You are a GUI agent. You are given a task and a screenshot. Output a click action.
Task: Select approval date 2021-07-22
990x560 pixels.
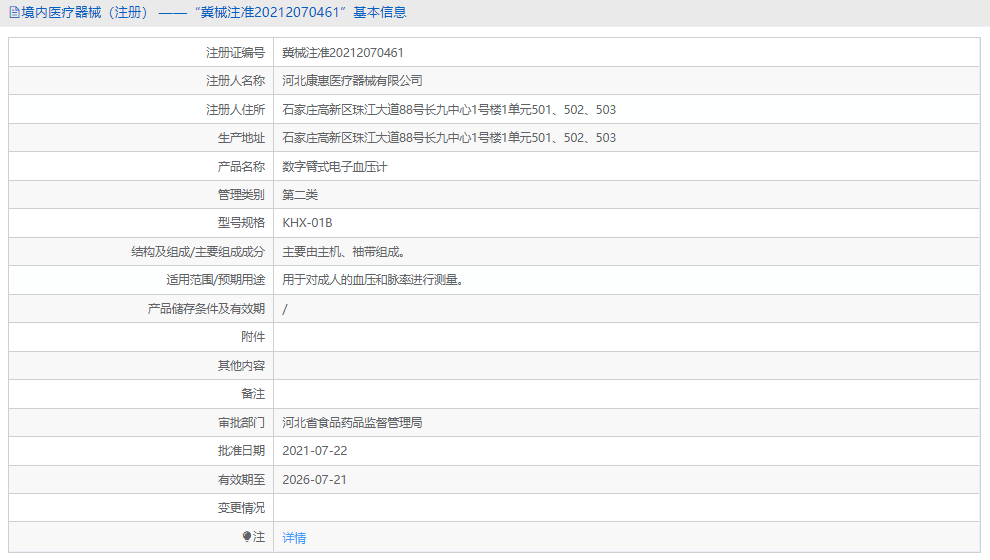314,451
